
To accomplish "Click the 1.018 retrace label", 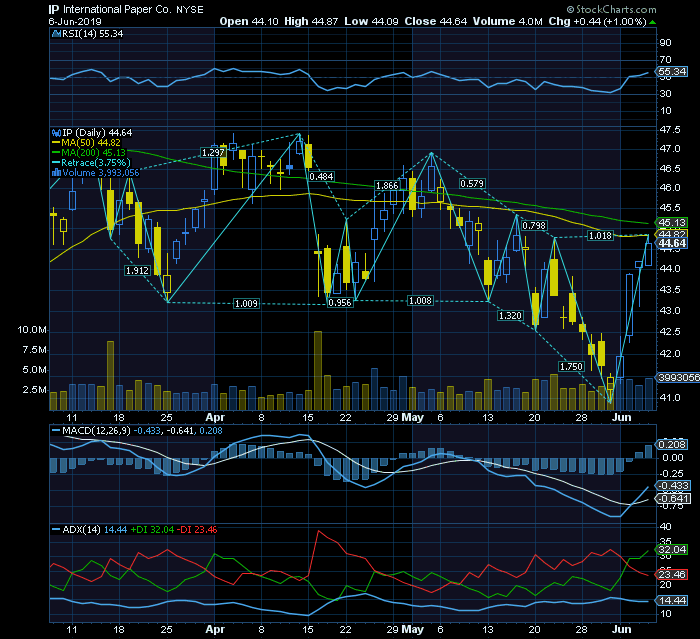I will (600, 235).
